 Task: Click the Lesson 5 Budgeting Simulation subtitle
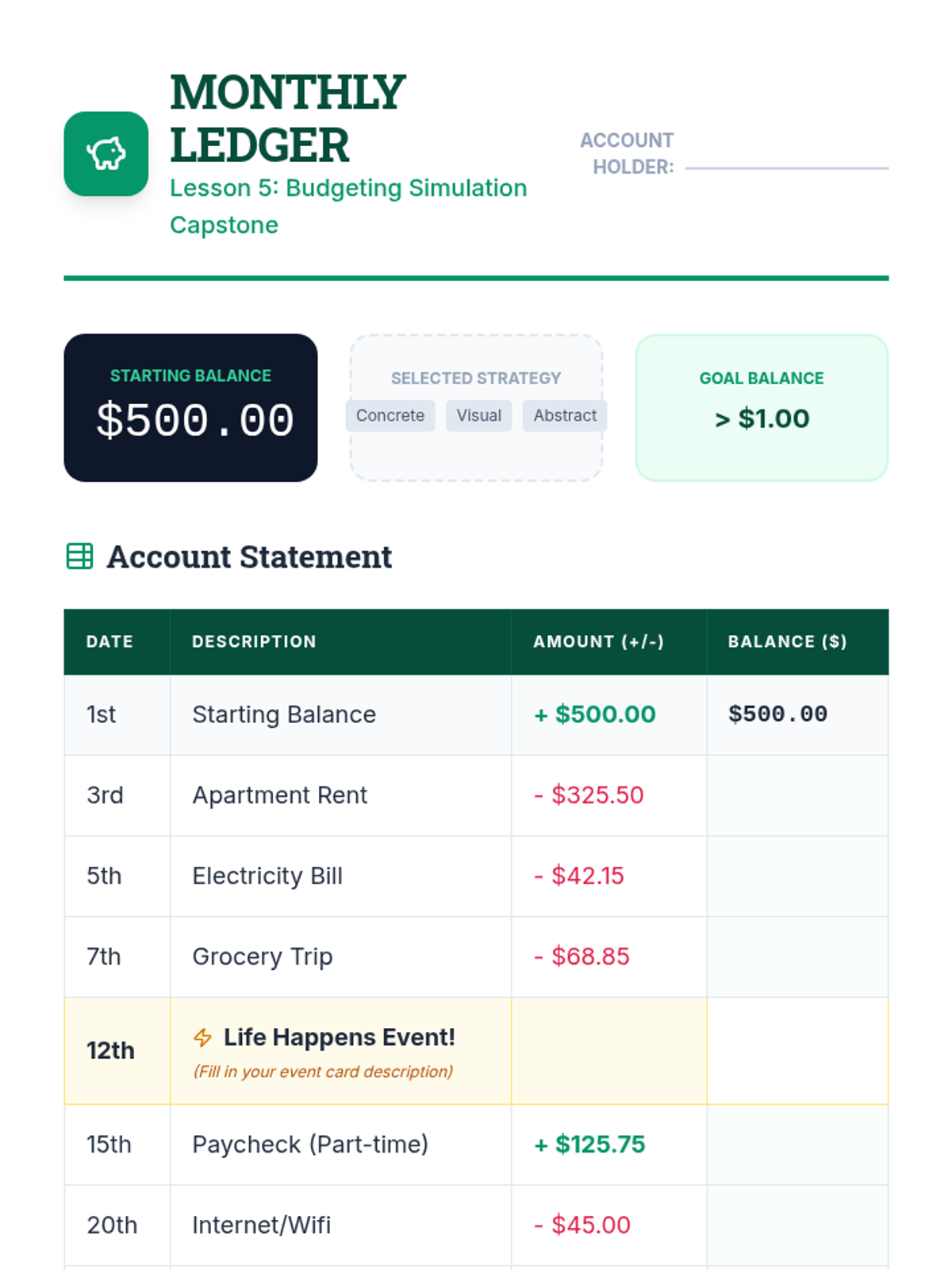(x=348, y=206)
